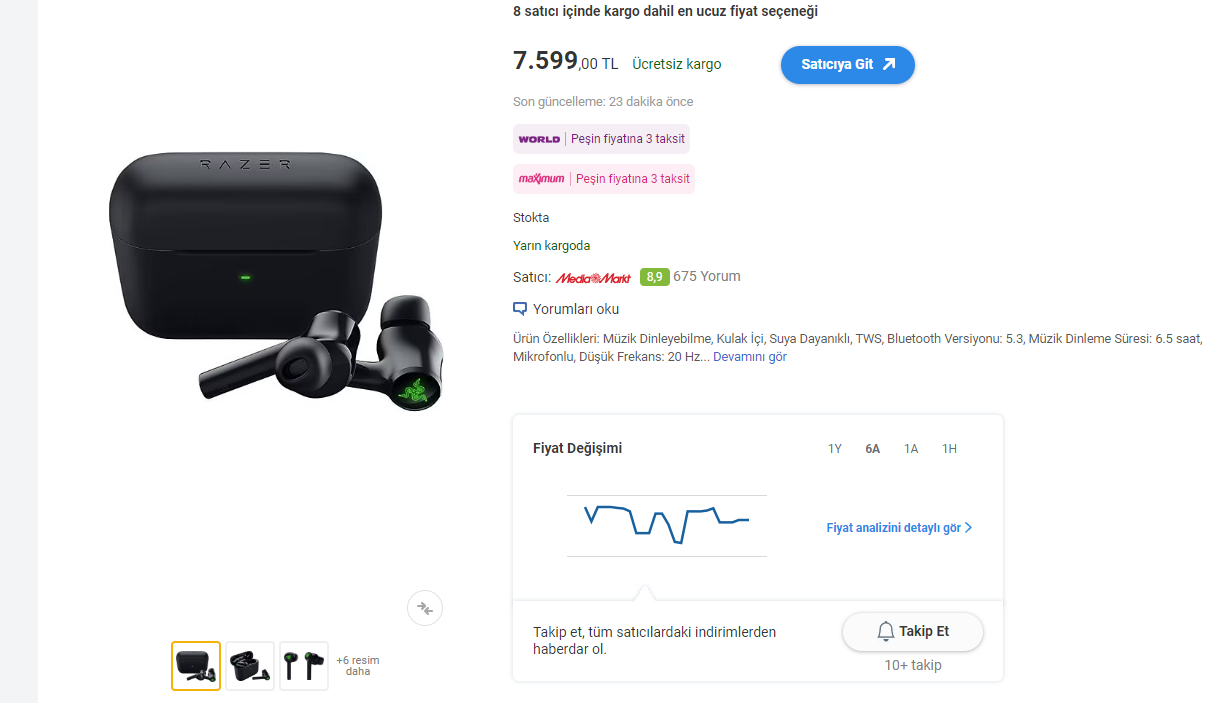Screen dimensions: 1217x703
Task: Select the 1Y price history range
Action: click(835, 449)
